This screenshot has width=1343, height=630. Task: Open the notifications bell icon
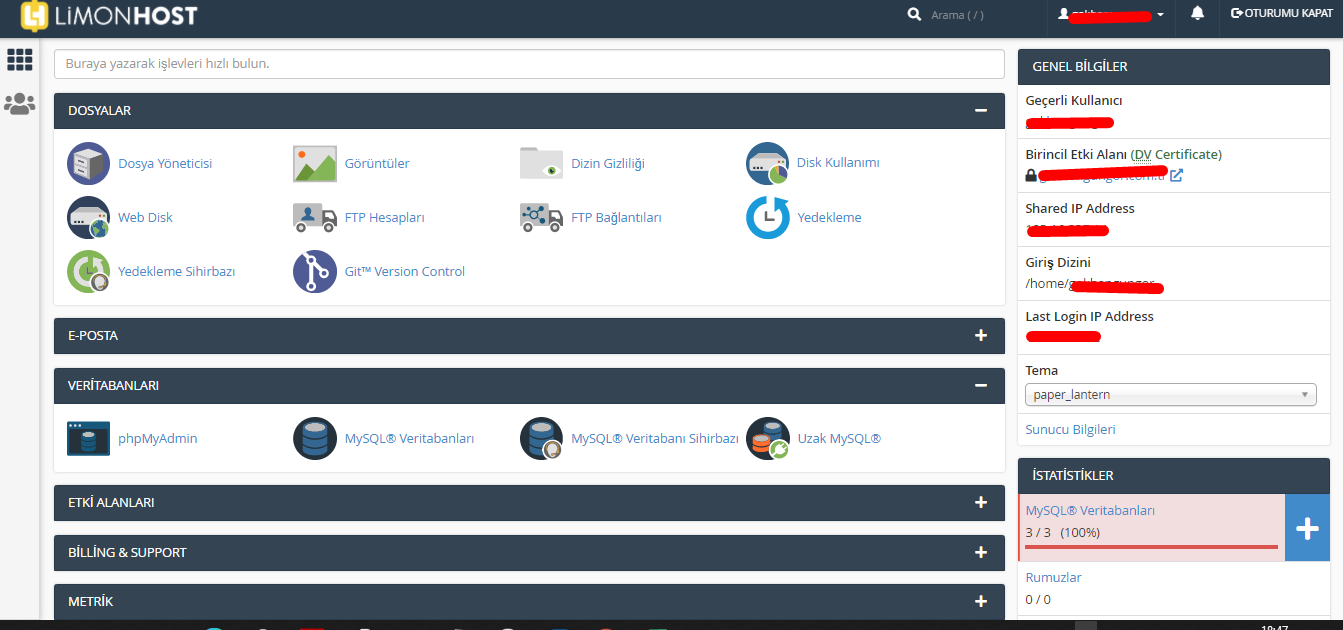1197,13
